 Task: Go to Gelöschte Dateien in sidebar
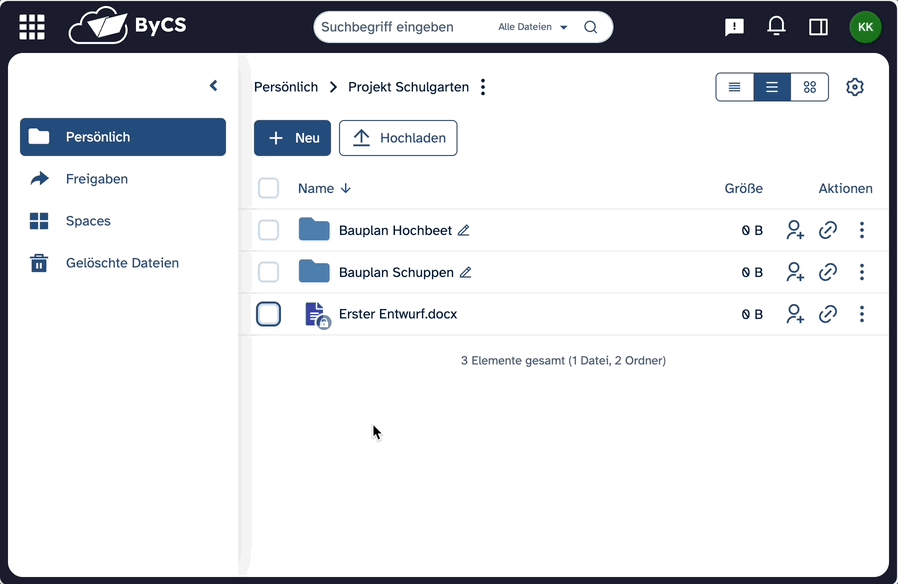click(x=122, y=263)
